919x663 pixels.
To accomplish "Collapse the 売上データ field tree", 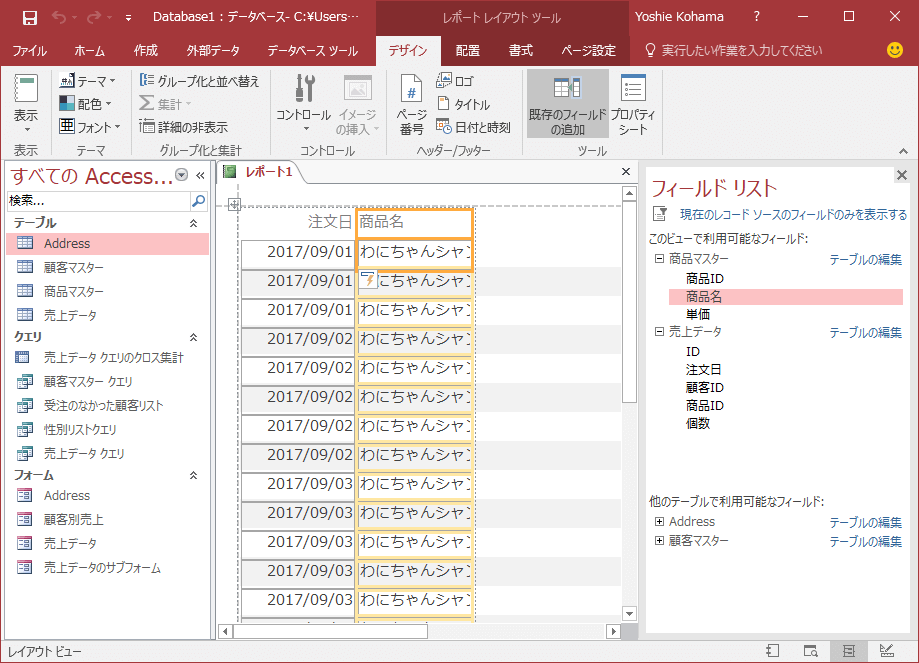I will pyautogui.click(x=659, y=332).
